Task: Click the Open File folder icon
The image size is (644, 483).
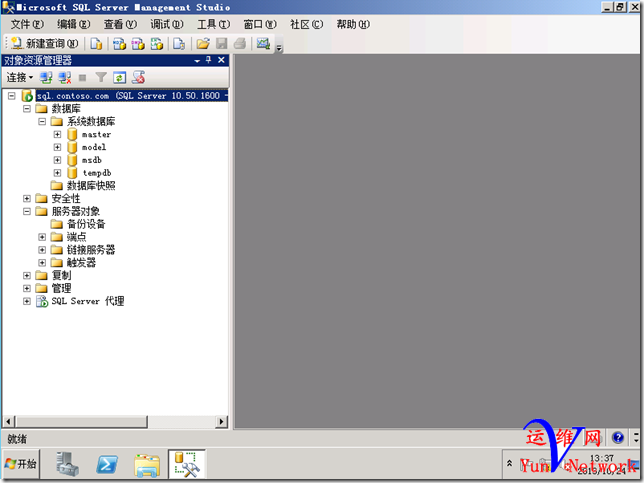Action: [x=203, y=43]
